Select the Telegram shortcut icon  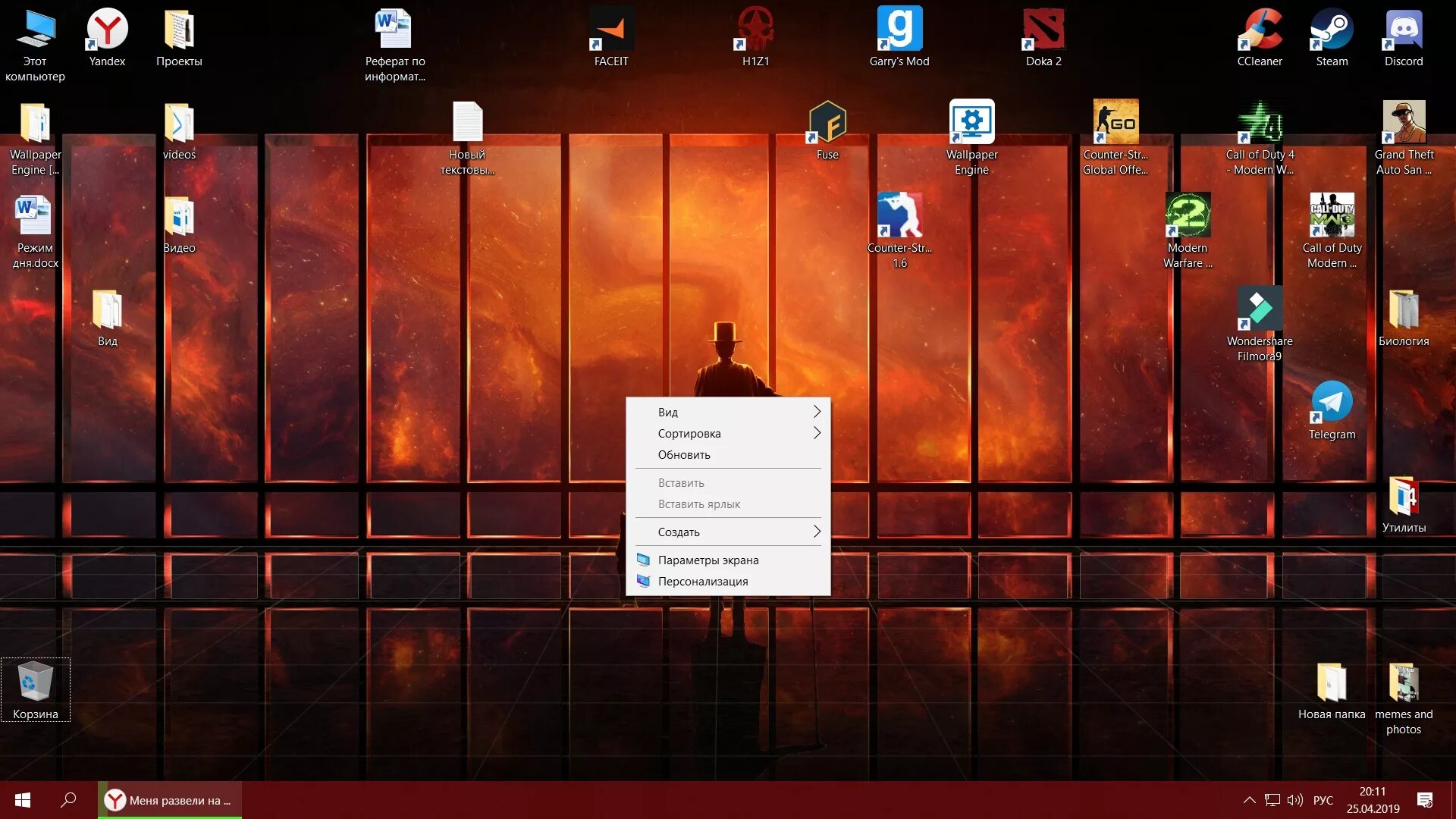(x=1332, y=411)
